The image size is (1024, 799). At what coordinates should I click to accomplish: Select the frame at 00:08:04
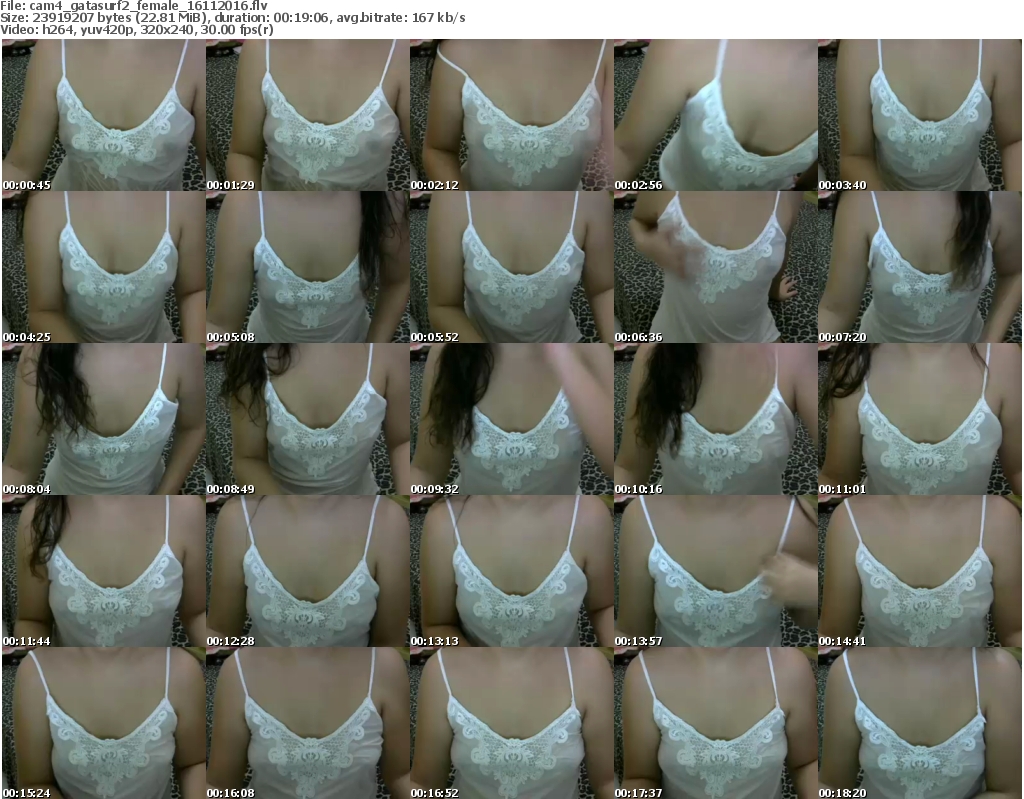pyautogui.click(x=104, y=419)
